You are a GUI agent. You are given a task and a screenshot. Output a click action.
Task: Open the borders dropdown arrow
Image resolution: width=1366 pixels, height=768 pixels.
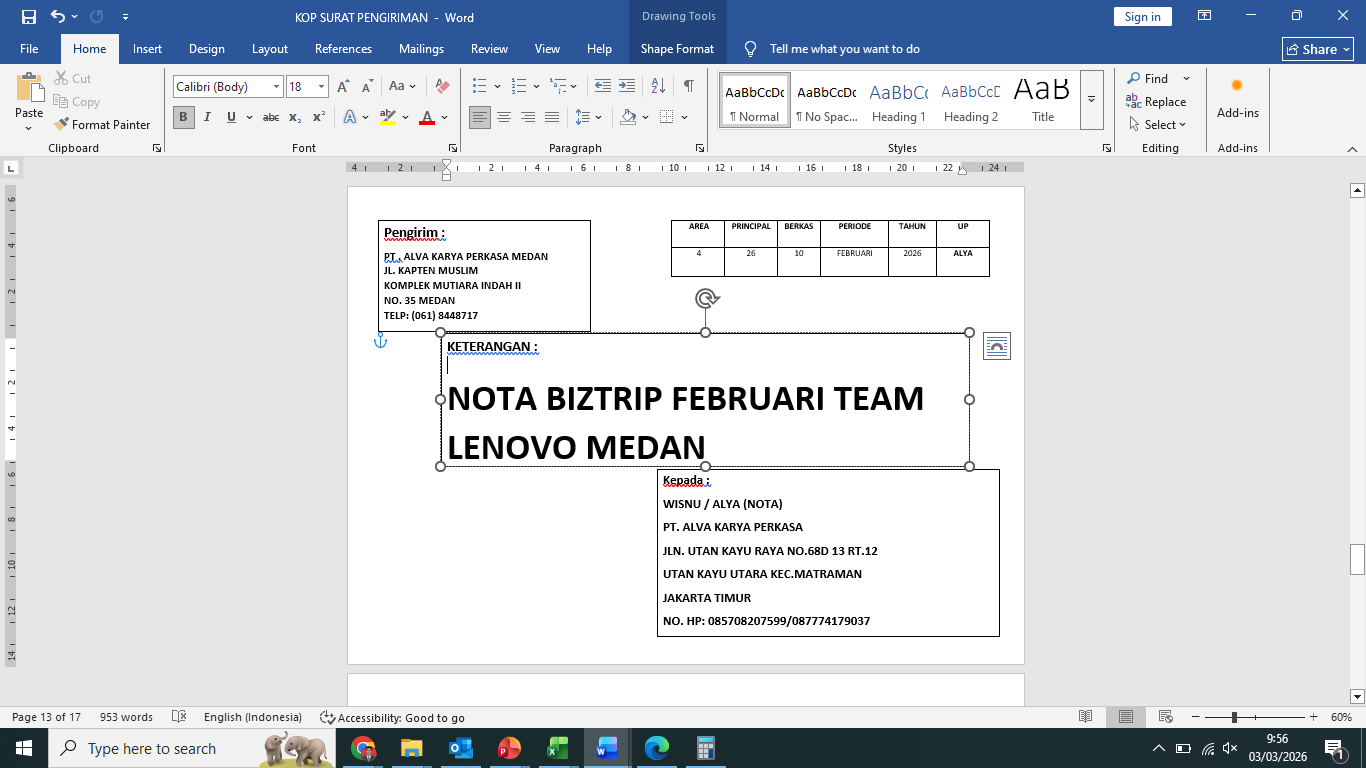point(684,117)
